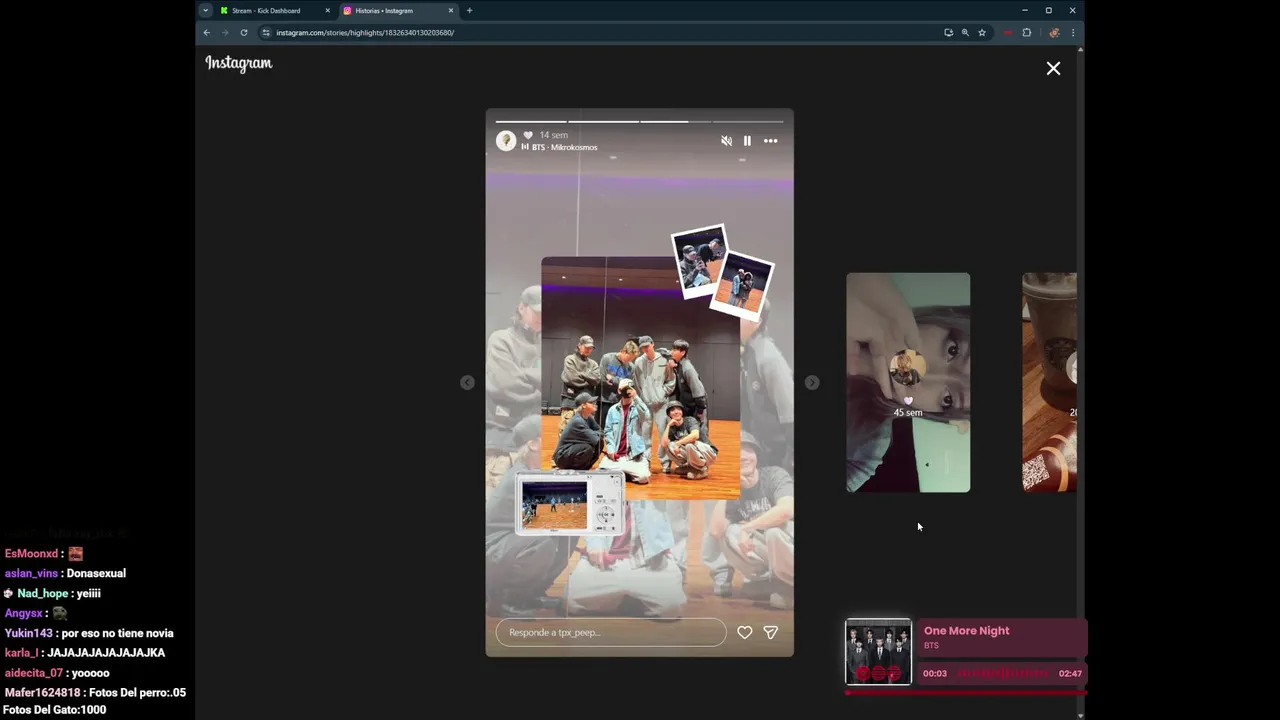Open the story author's profile picture

[506, 141]
